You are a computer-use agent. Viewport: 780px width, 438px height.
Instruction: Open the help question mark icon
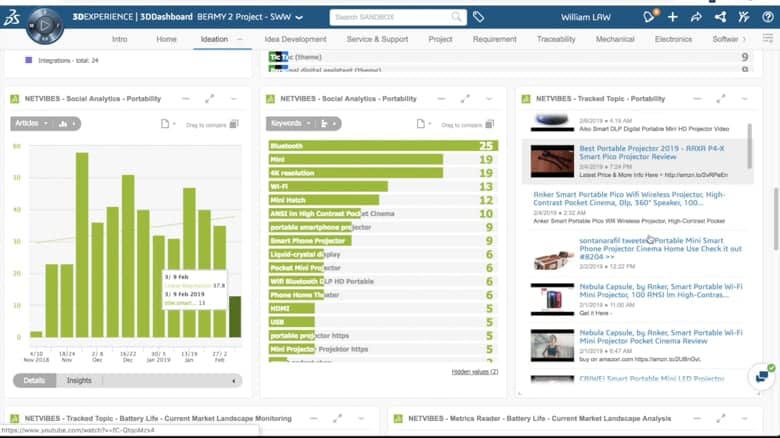(x=768, y=17)
